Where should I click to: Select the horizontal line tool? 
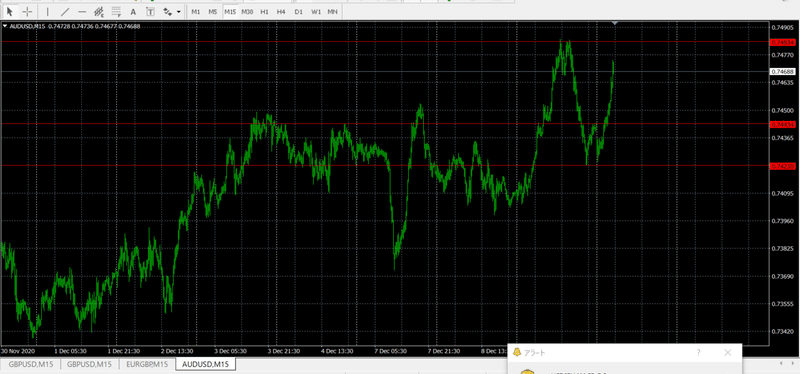(x=82, y=11)
